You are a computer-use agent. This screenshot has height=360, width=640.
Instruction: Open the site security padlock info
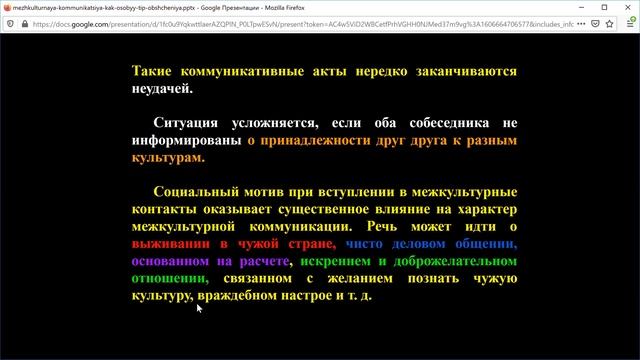[25, 24]
